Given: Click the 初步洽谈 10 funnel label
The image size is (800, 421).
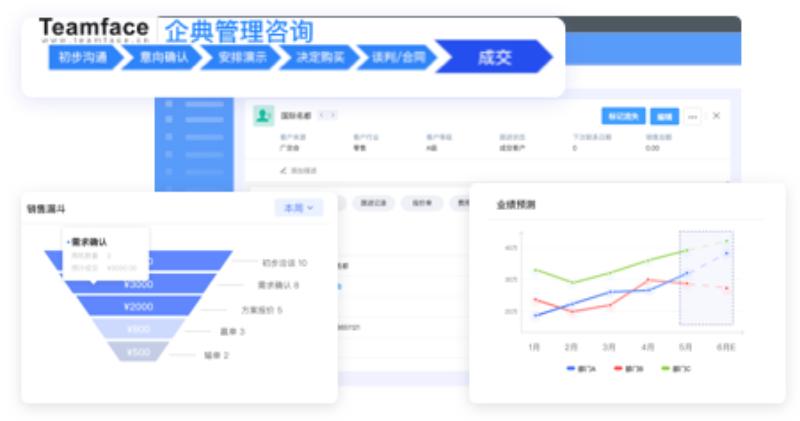Looking at the screenshot, I should pos(284,263).
